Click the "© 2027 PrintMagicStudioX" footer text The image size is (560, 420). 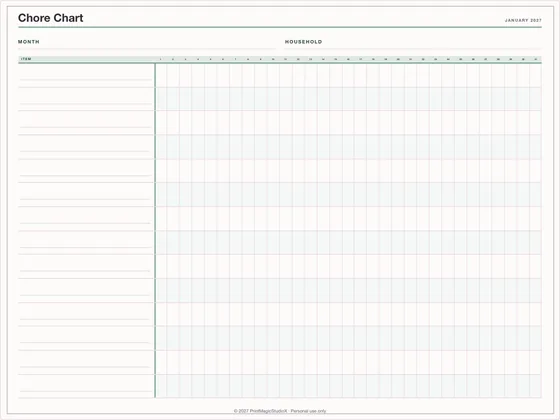pyautogui.click(x=260, y=411)
